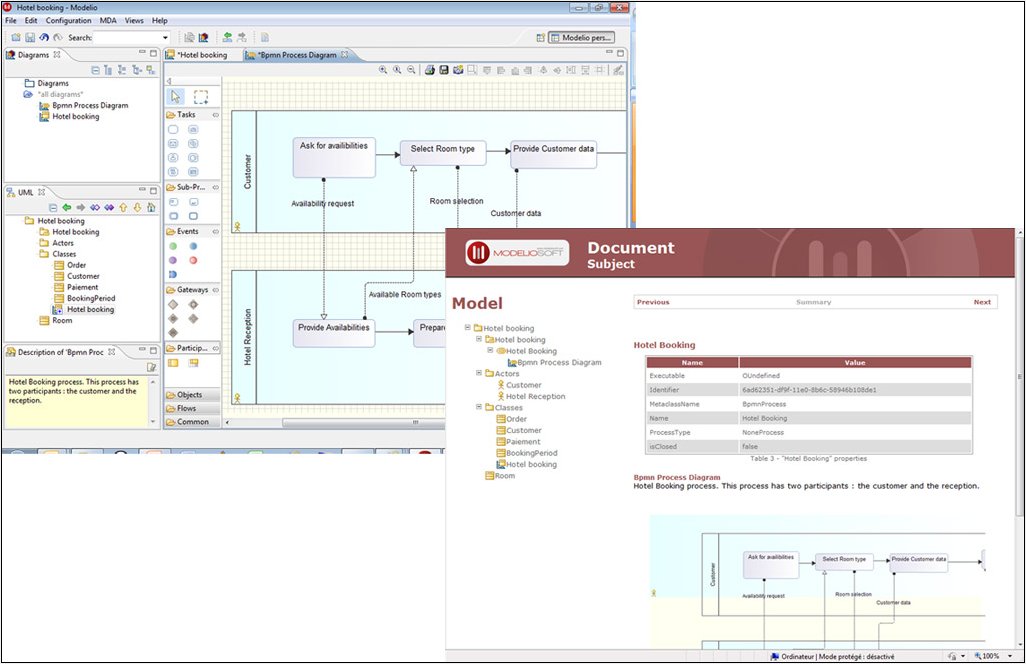1026x664 pixels.
Task: Click the Previous link in the document
Action: pos(653,302)
